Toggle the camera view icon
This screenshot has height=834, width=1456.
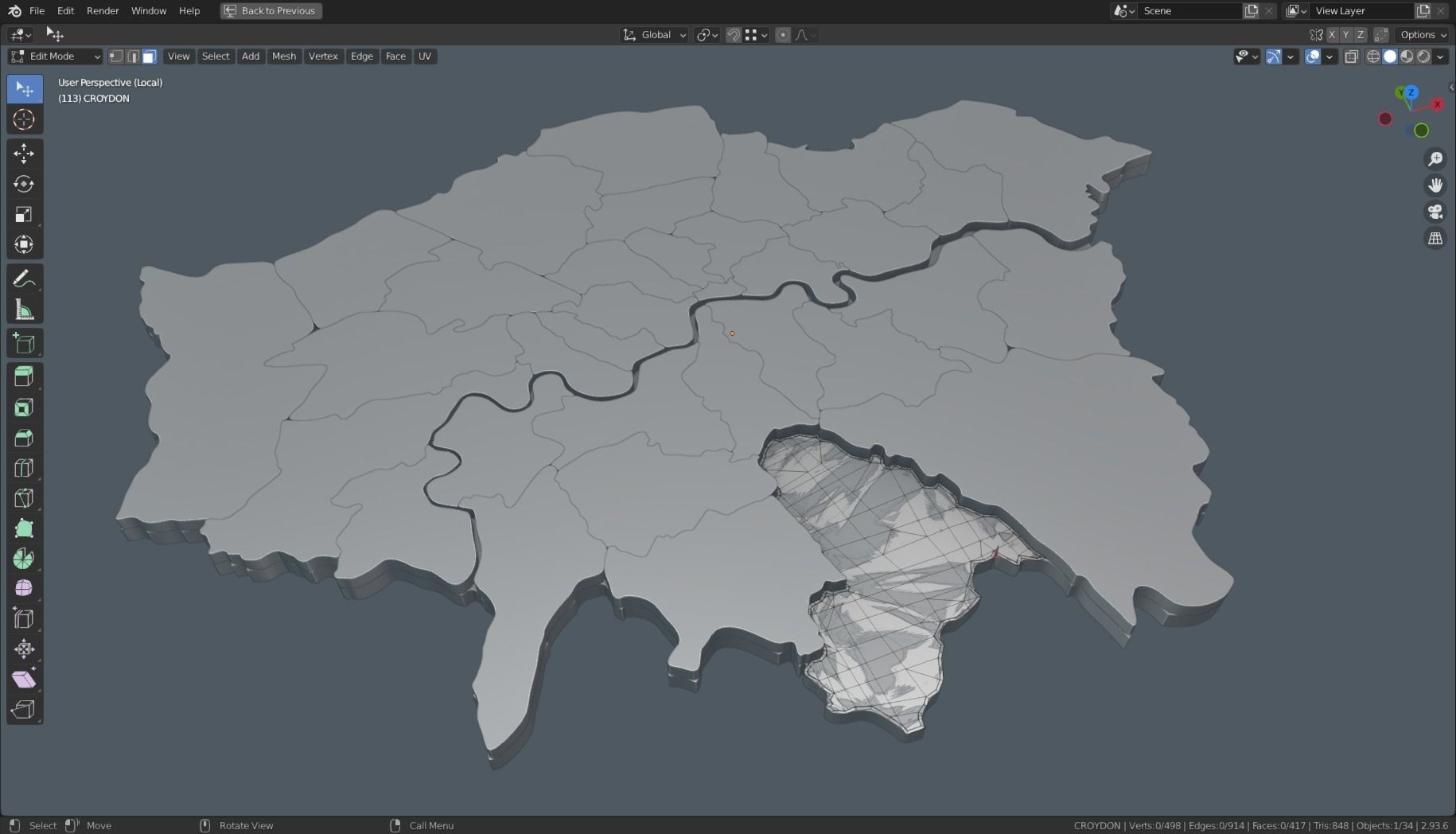[x=1435, y=212]
